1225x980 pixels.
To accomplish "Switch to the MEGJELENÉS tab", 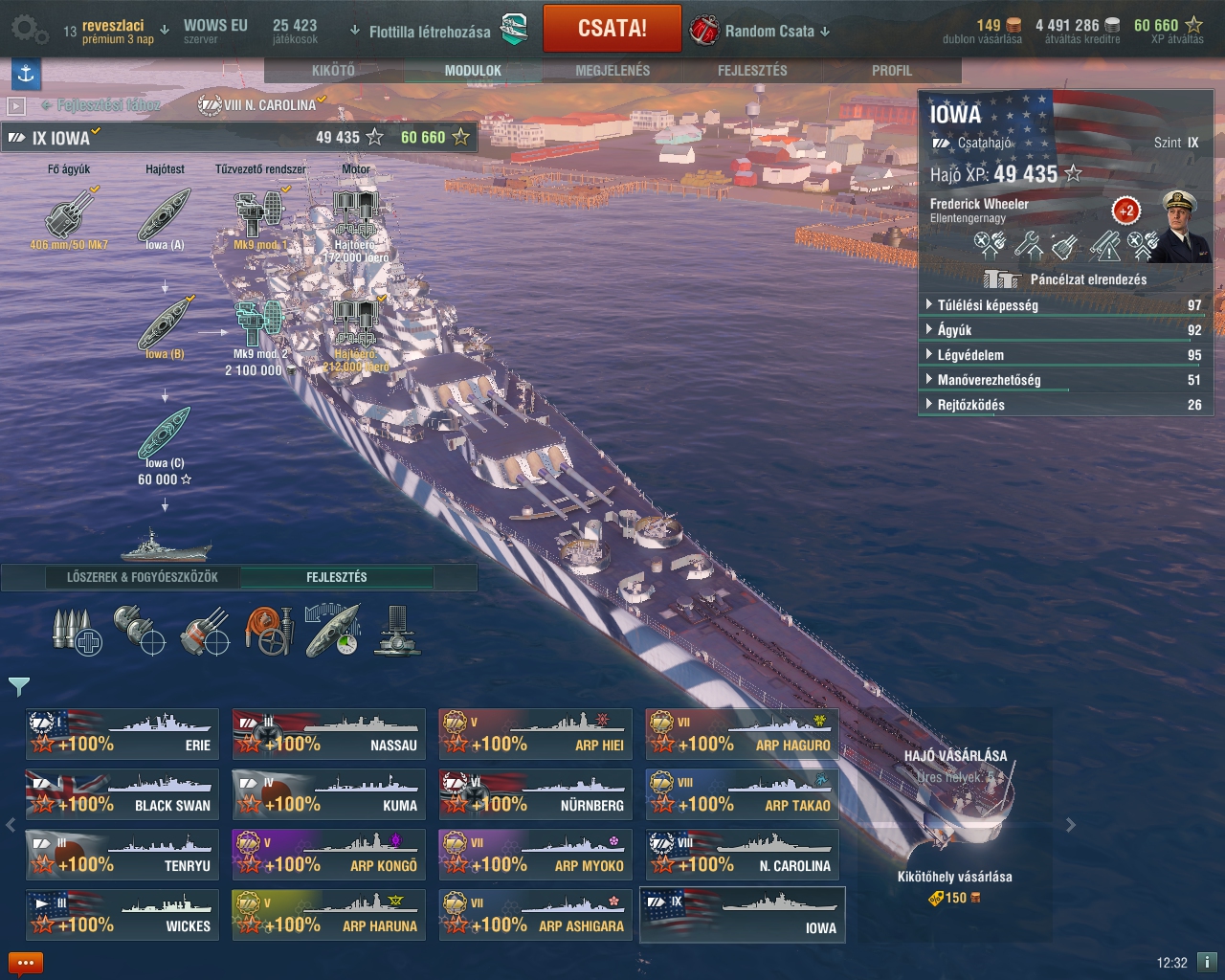I will coord(612,71).
